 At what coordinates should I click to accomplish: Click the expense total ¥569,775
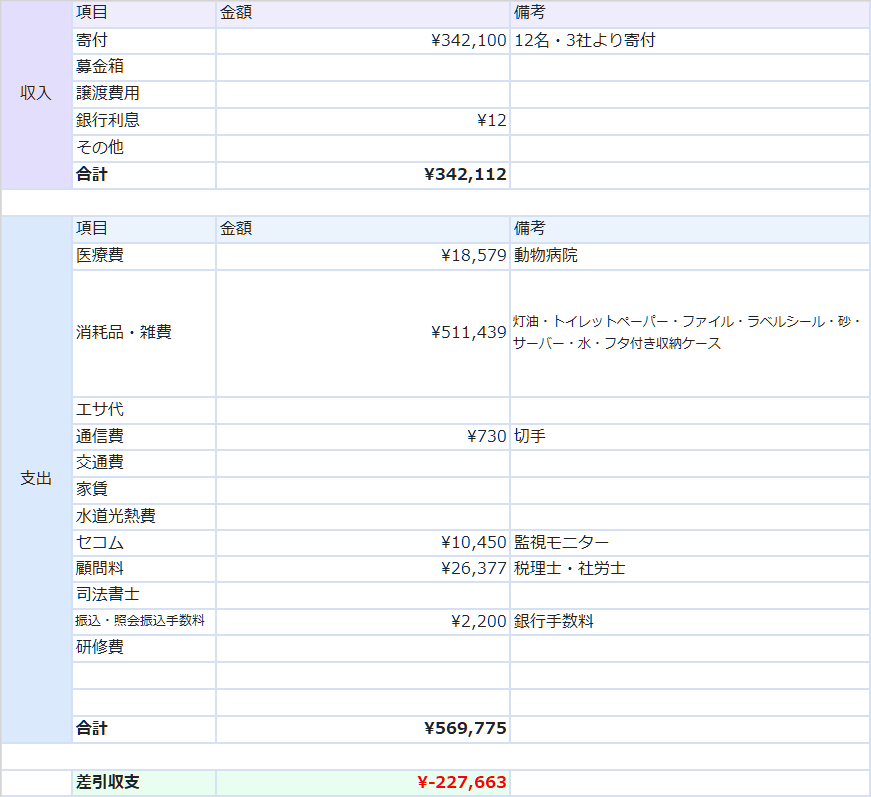(x=465, y=729)
